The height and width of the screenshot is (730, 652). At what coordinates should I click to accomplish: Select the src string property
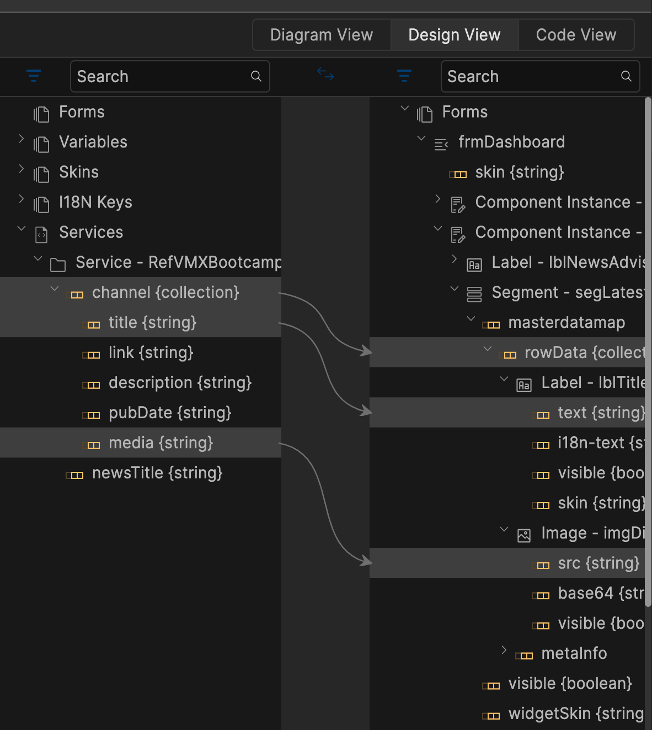click(598, 563)
